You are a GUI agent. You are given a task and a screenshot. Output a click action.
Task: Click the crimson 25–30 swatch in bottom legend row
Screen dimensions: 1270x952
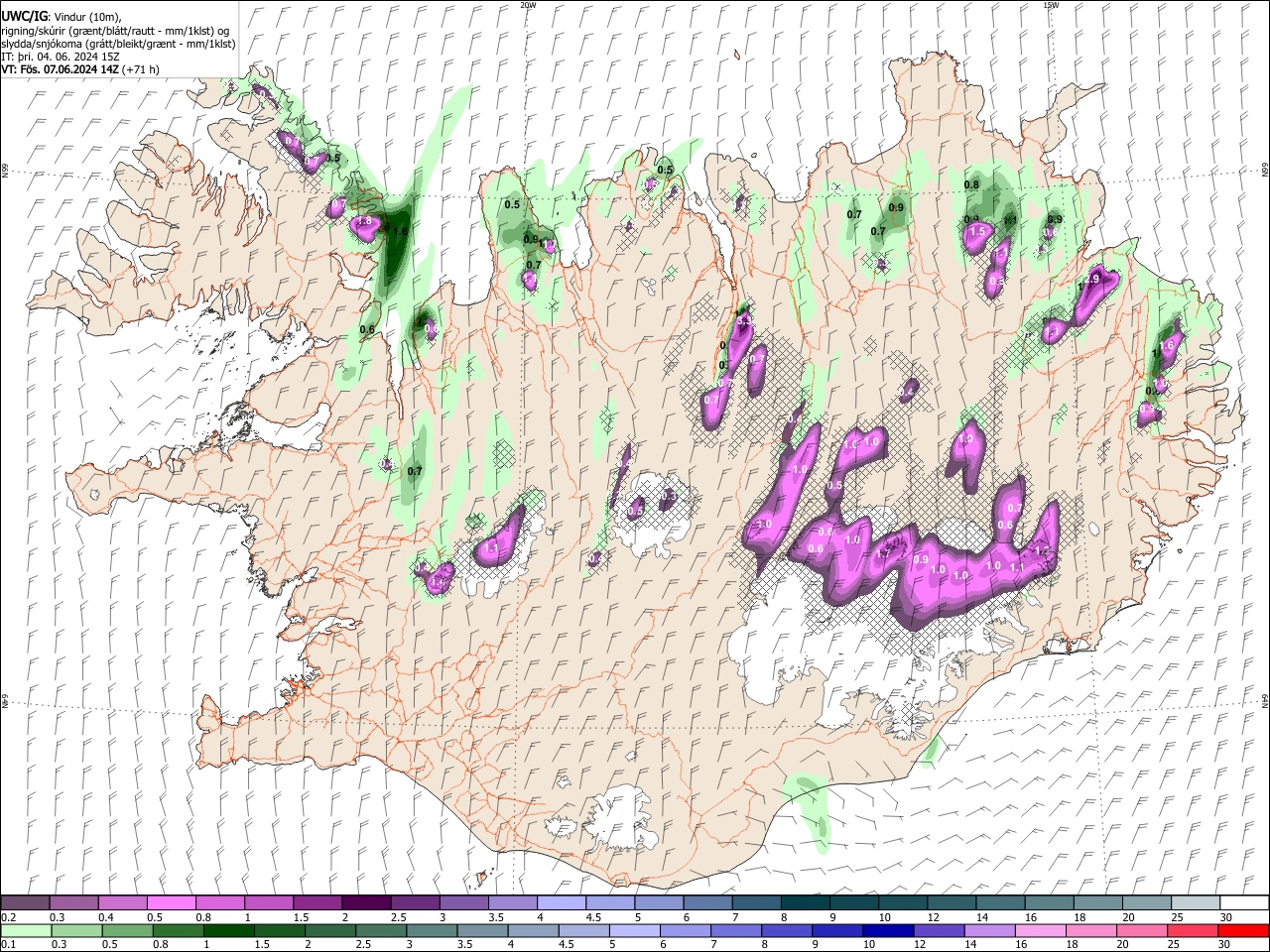(x=1193, y=930)
